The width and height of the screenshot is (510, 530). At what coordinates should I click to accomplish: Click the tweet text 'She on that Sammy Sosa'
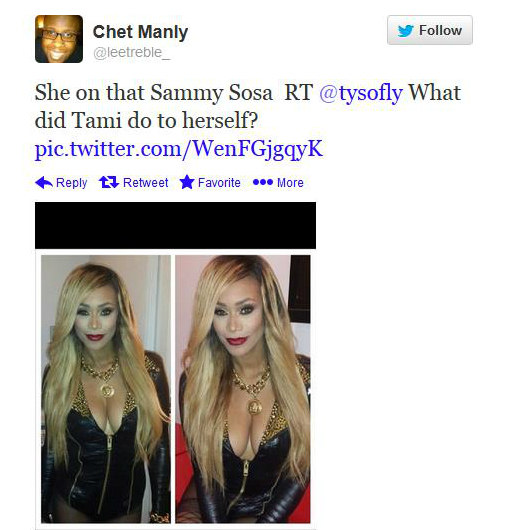[x=153, y=93]
